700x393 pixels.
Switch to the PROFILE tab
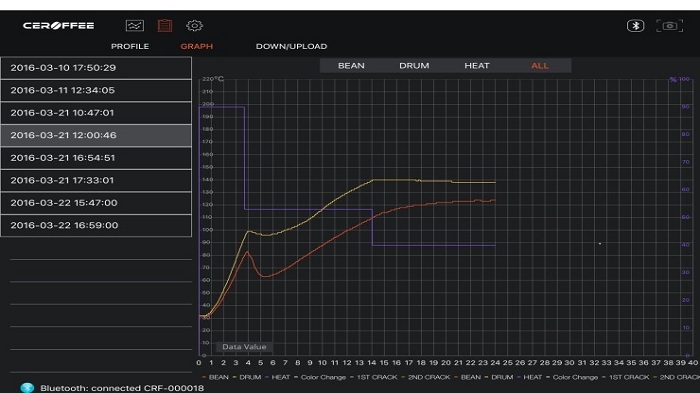click(x=130, y=46)
